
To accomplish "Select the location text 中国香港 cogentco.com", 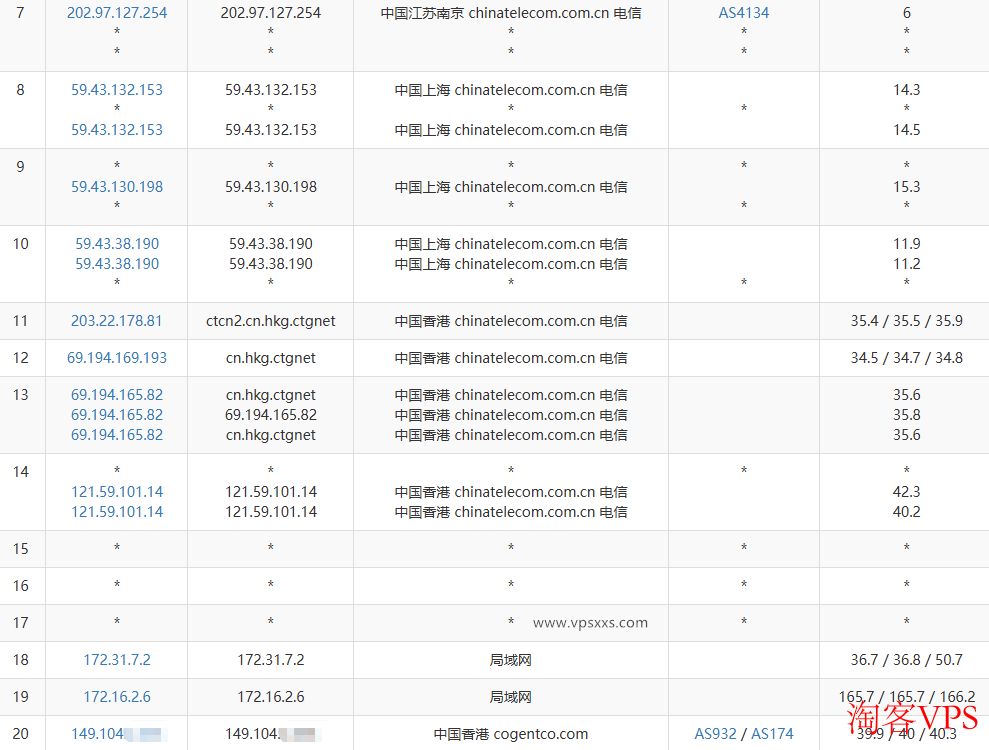I will coord(511,734).
